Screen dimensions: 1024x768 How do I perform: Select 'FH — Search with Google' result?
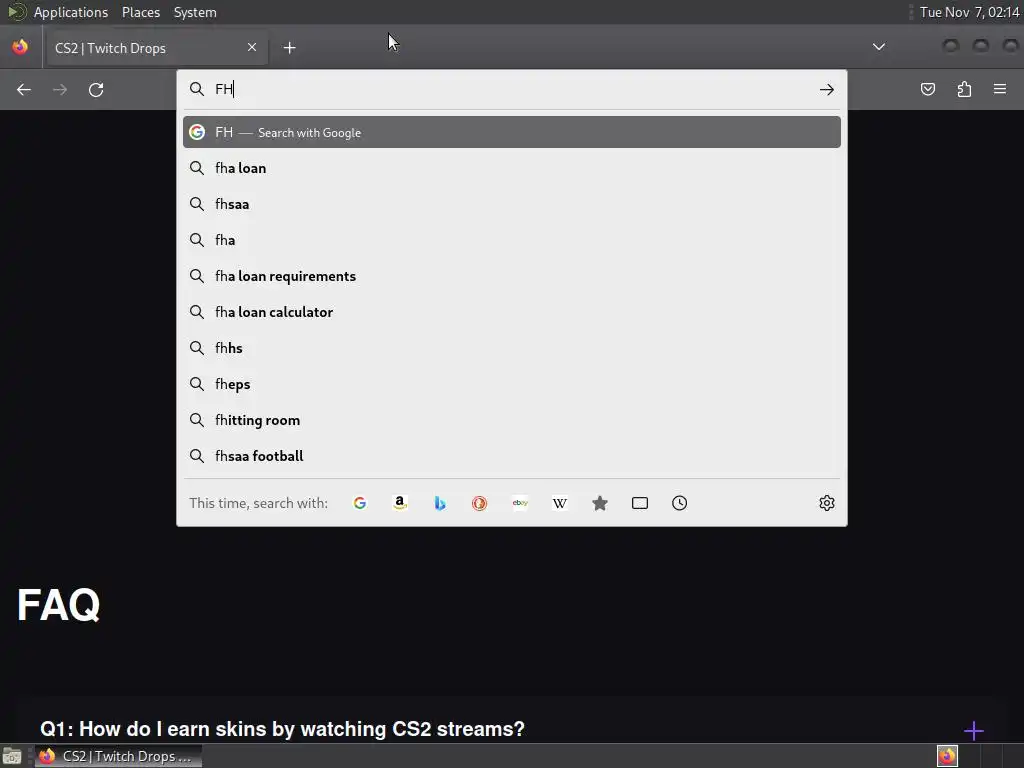511,133
